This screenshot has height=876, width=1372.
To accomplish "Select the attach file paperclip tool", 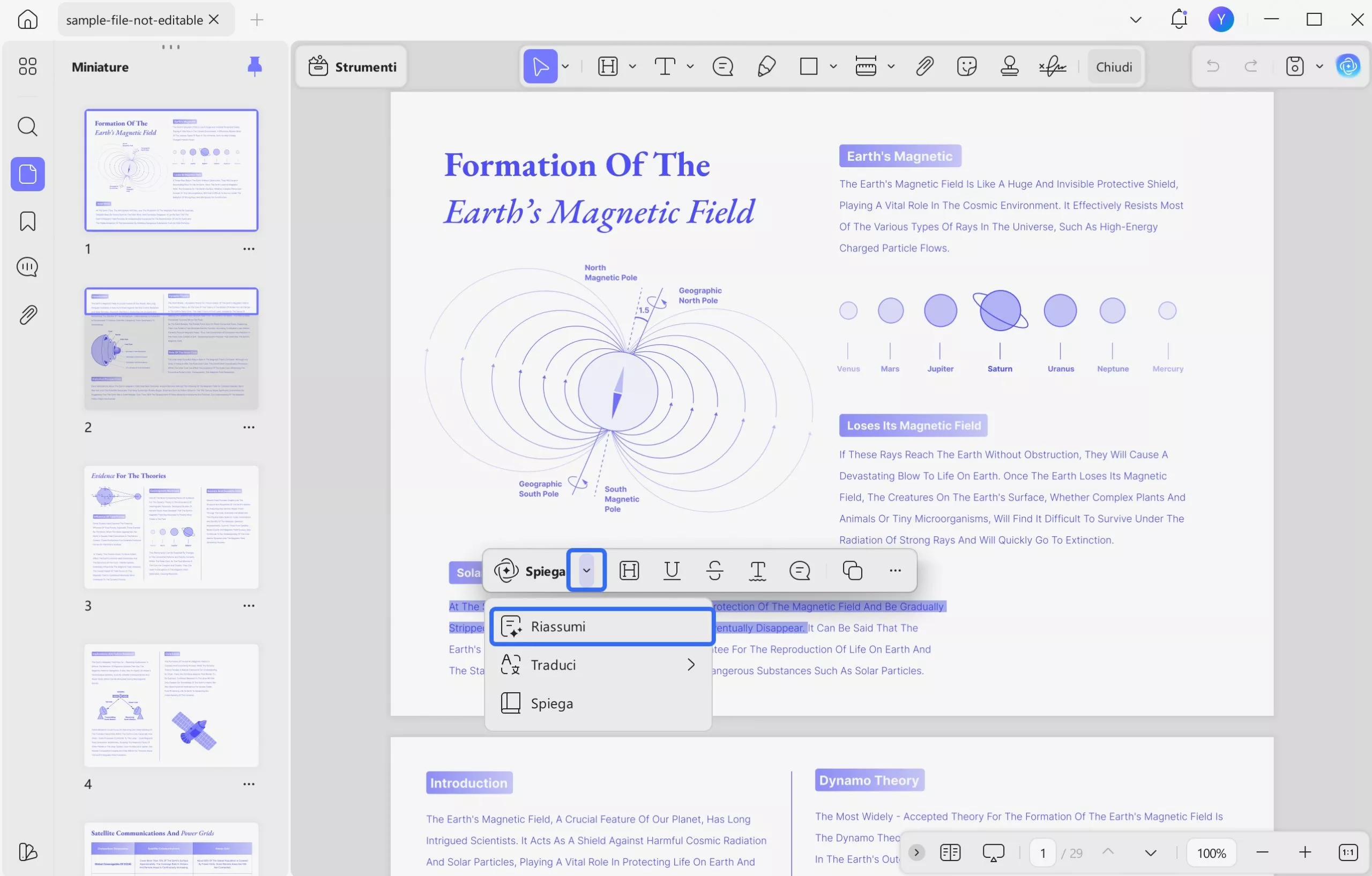I will [924, 66].
